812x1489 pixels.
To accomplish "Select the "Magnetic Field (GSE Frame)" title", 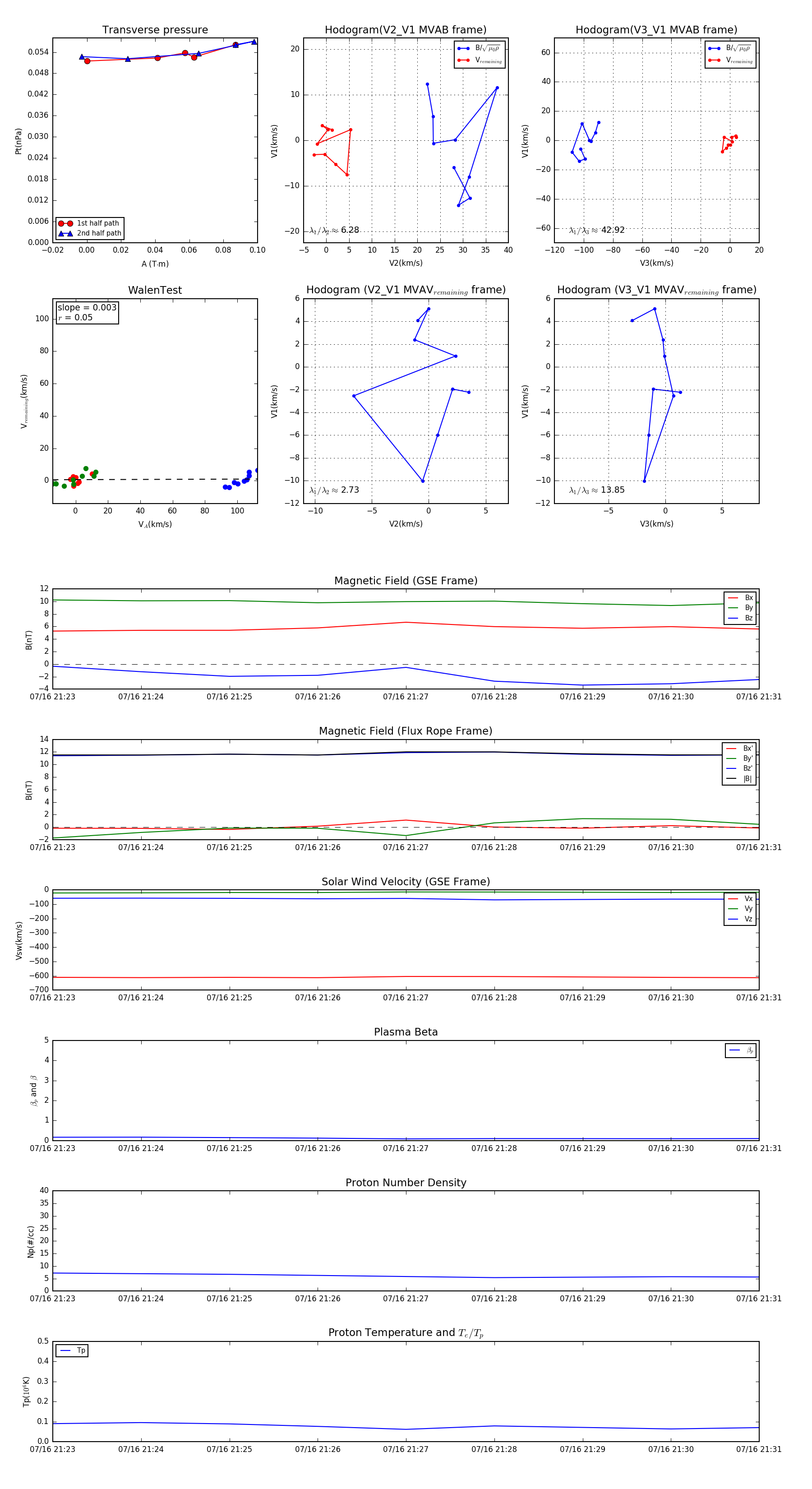I will pos(406,581).
